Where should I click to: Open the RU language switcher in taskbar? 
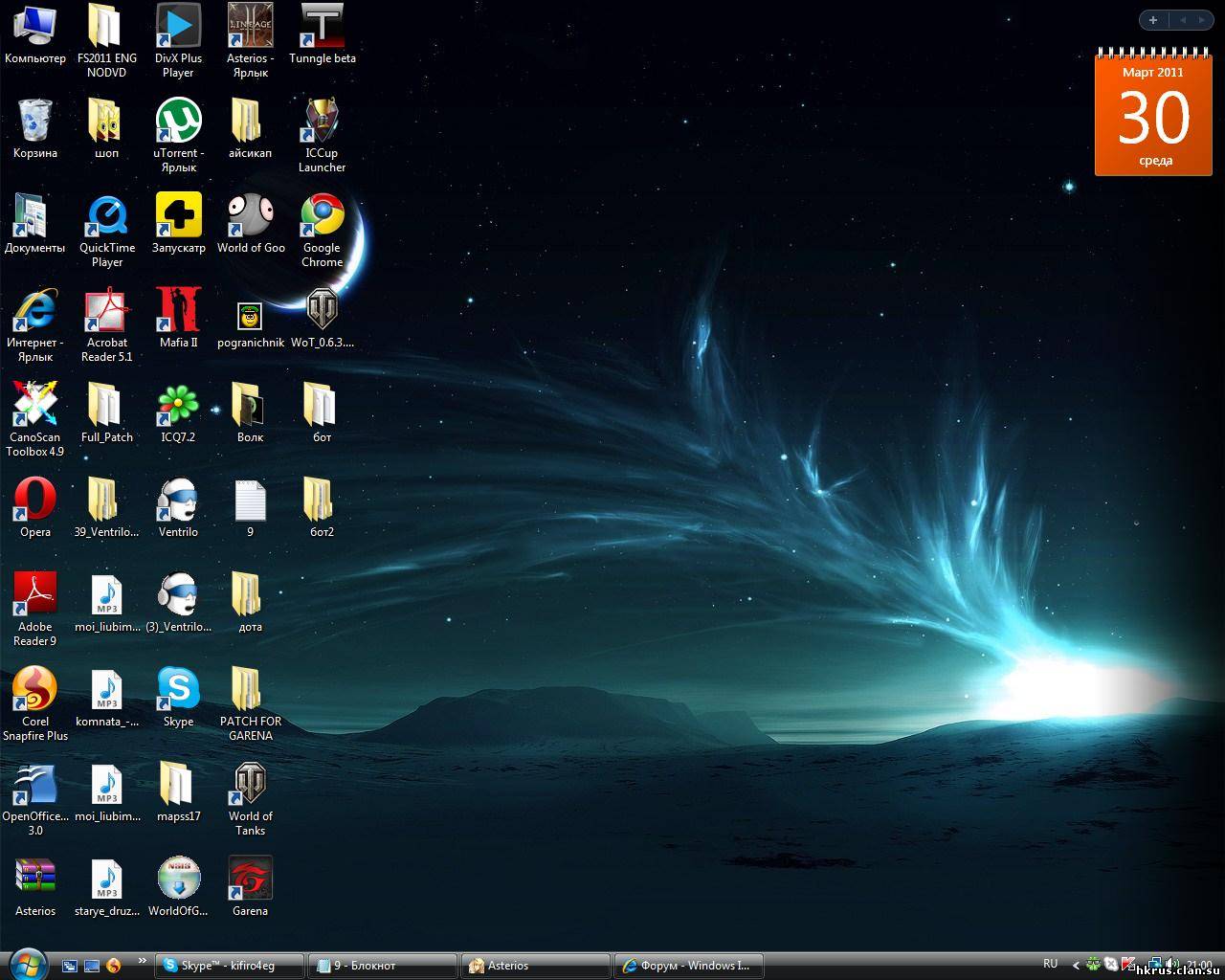click(x=1051, y=964)
